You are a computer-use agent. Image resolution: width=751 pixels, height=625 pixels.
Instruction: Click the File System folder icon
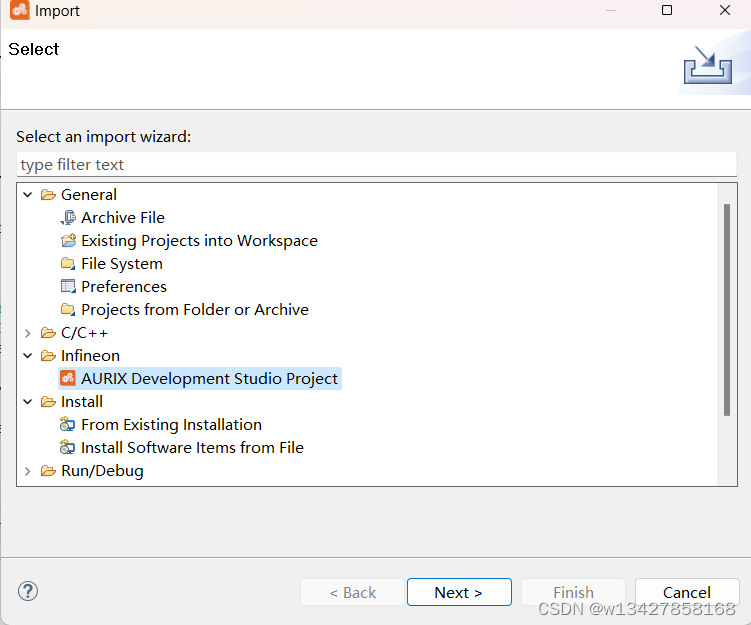point(68,263)
